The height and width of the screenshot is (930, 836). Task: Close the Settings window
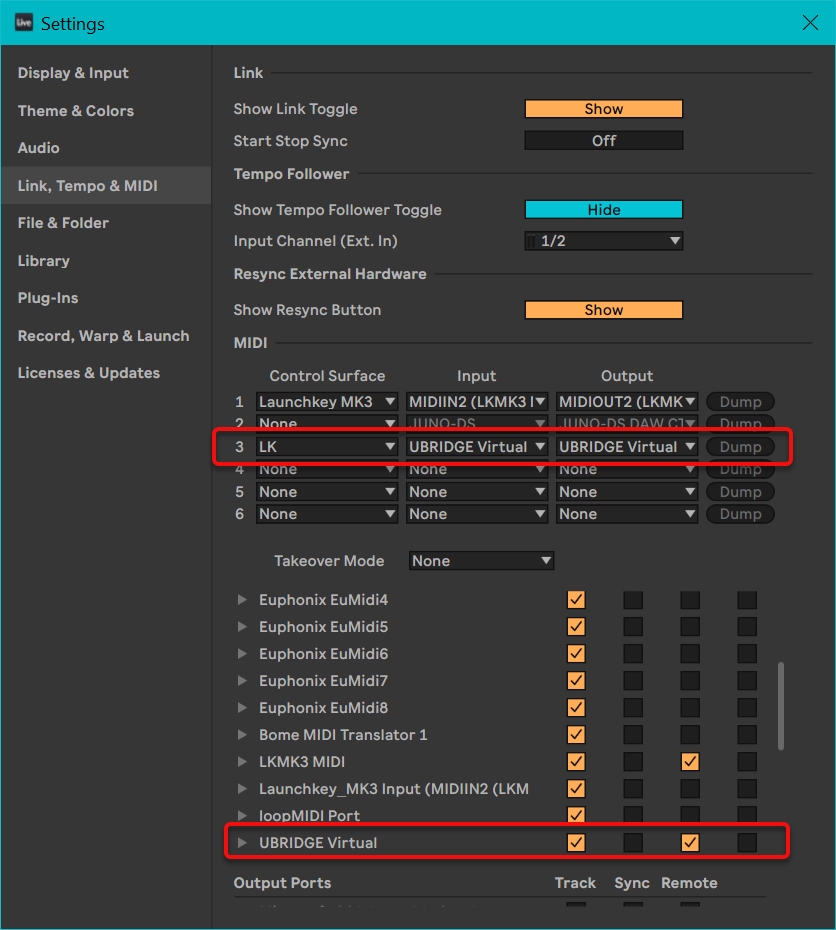(809, 22)
